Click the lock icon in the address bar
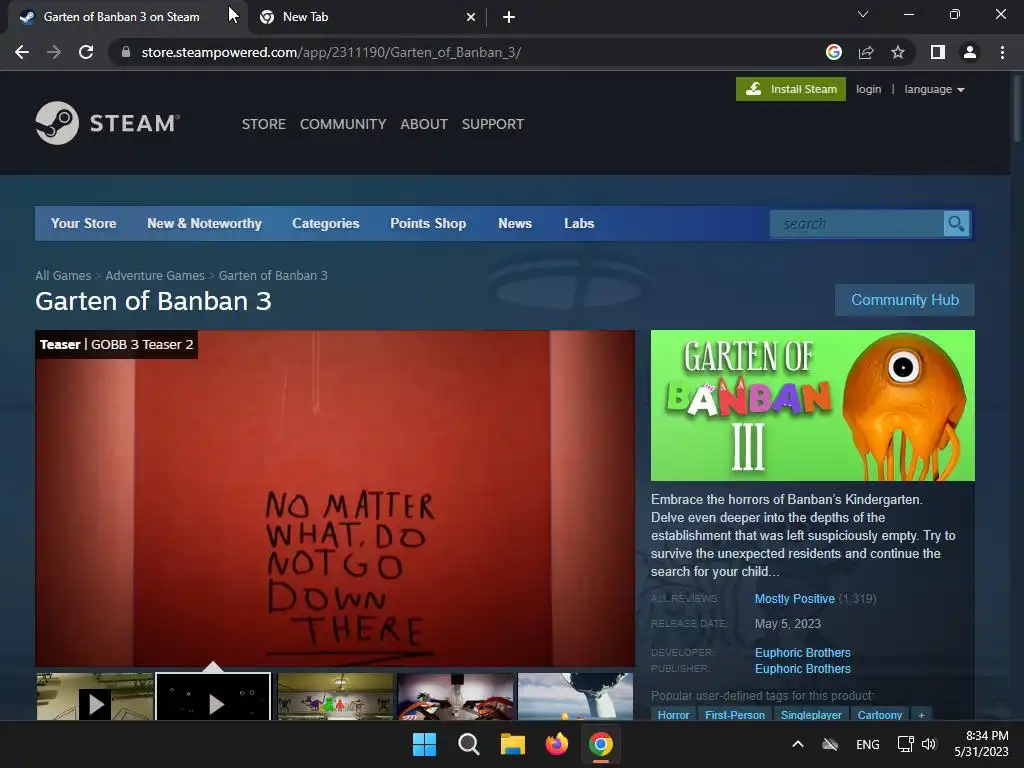The width and height of the screenshot is (1024, 768). pyautogui.click(x=126, y=52)
